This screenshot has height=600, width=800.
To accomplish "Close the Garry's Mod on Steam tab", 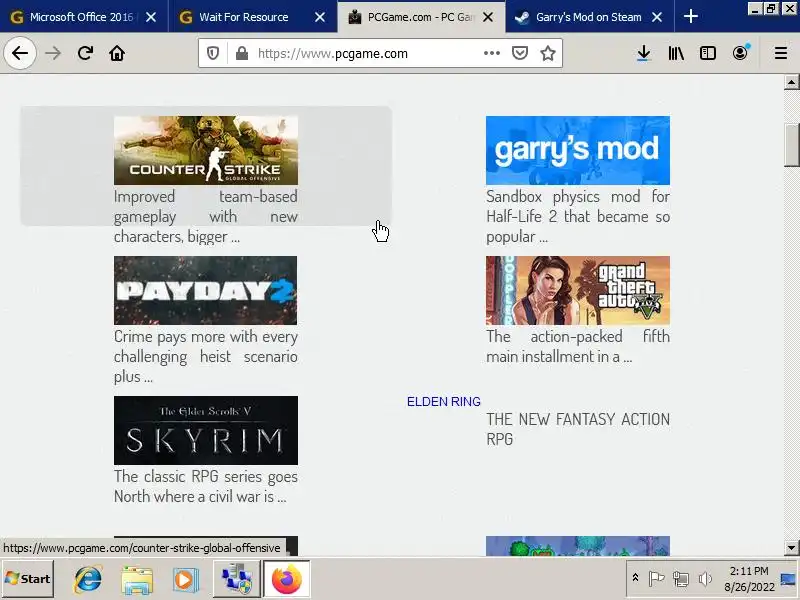I will pos(657,17).
